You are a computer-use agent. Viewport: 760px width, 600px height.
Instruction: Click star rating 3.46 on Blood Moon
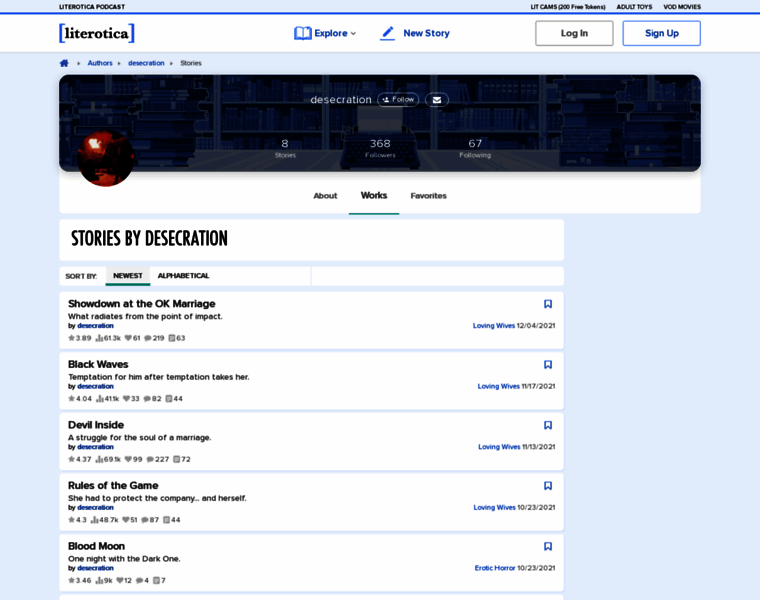click(79, 581)
